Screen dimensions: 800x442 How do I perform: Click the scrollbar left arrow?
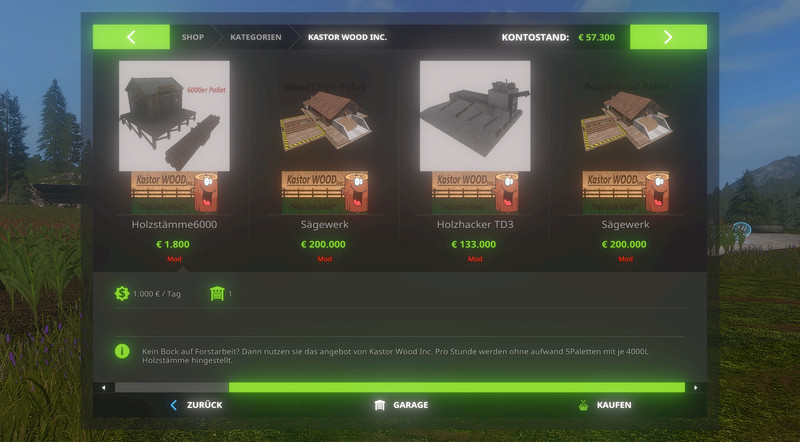click(104, 388)
